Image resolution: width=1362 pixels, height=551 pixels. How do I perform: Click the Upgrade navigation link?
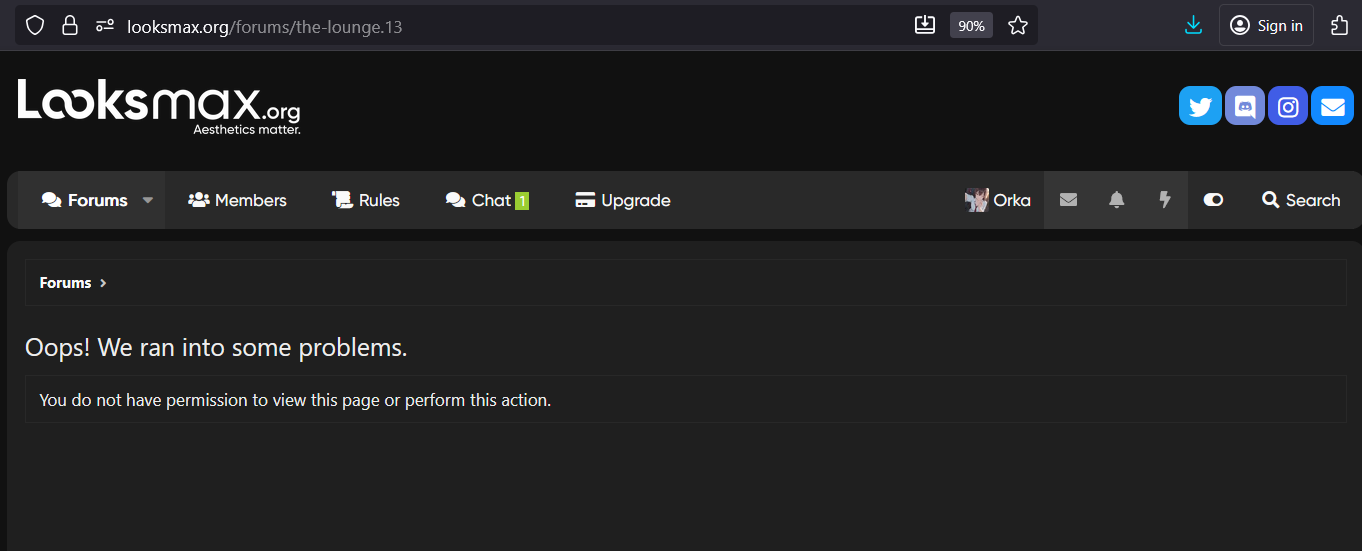623,200
